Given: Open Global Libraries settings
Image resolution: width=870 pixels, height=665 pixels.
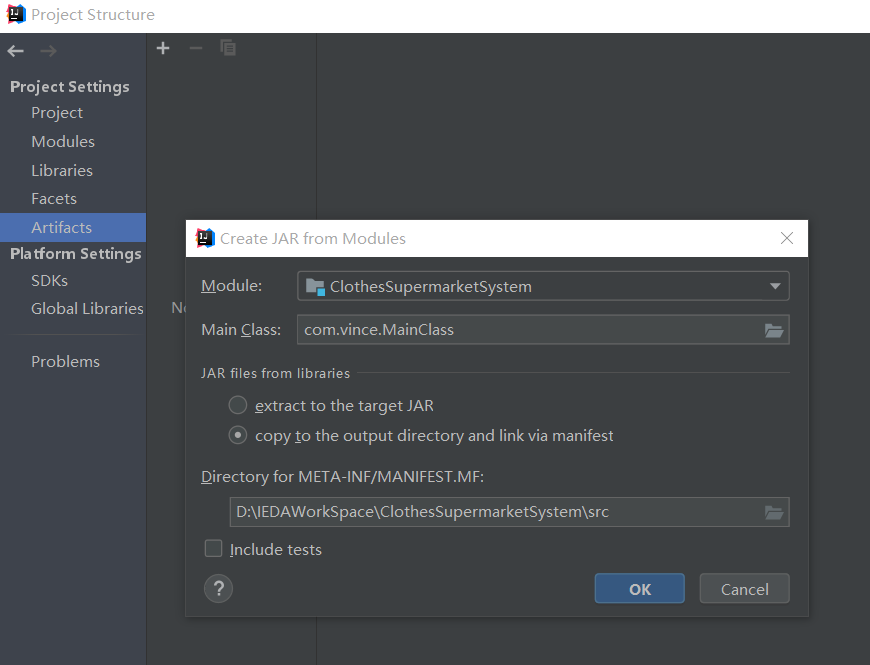Looking at the screenshot, I should tap(87, 308).
